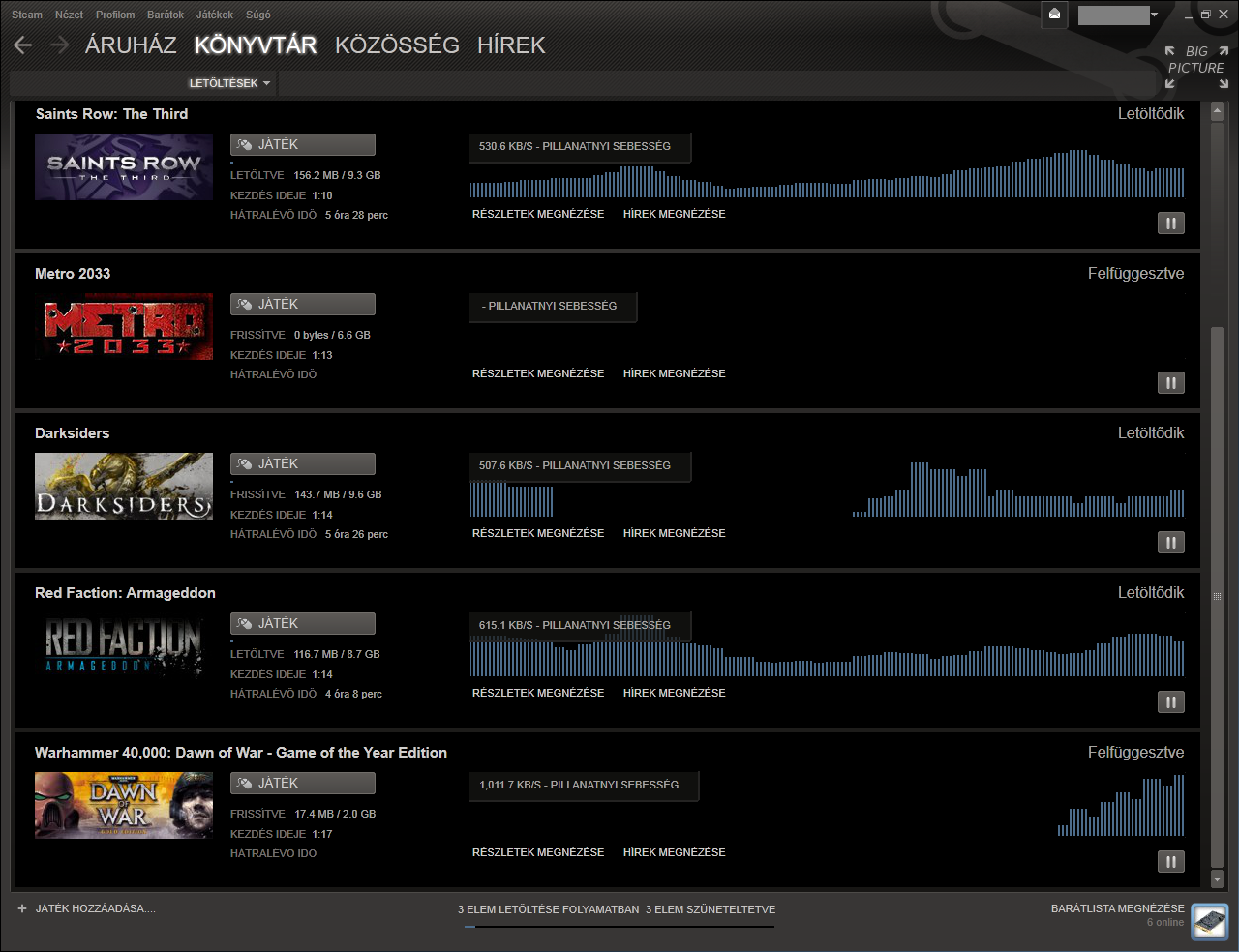Click the plus icon to add game
1239x952 pixels.
point(22,908)
